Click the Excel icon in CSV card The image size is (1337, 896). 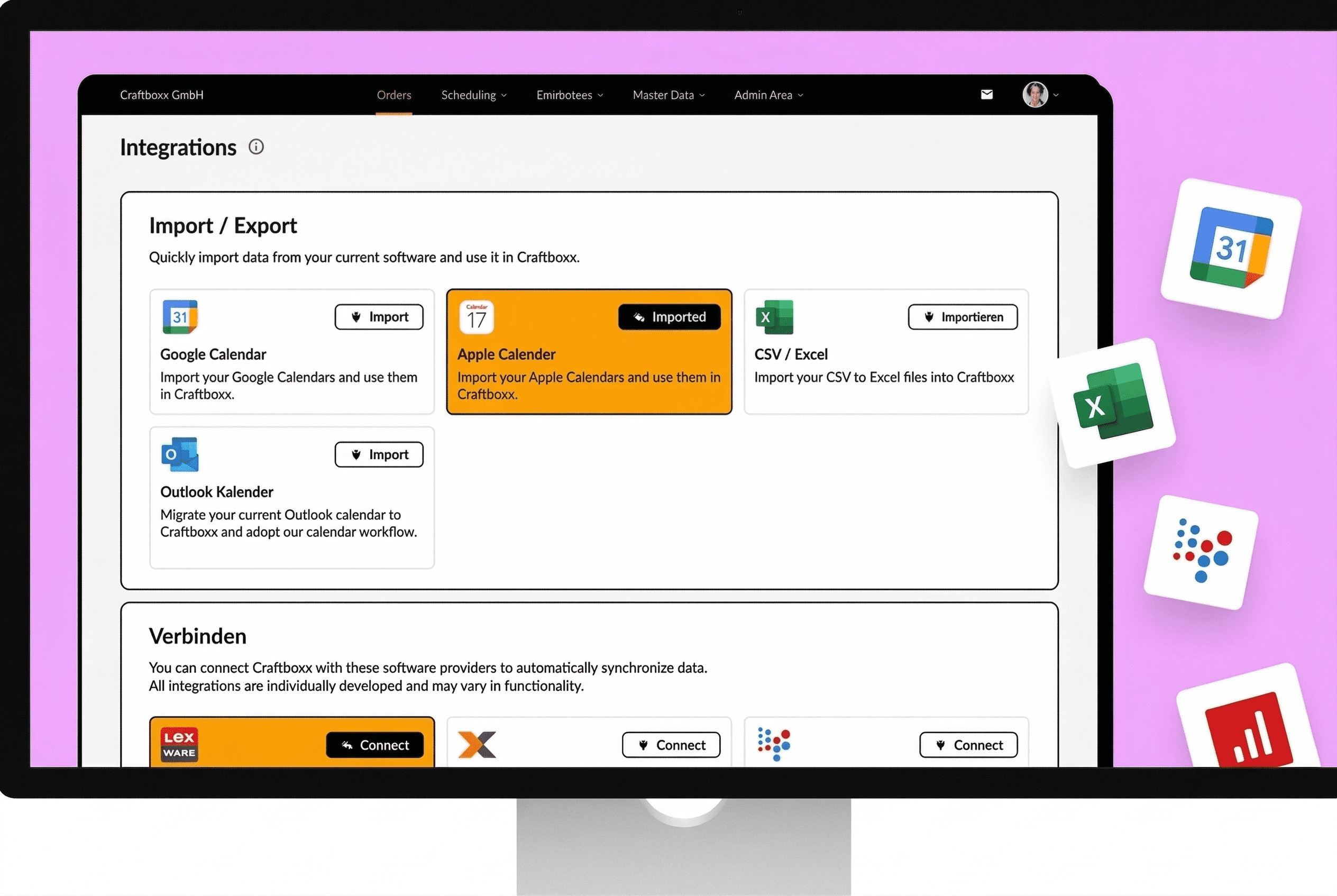tap(774, 317)
